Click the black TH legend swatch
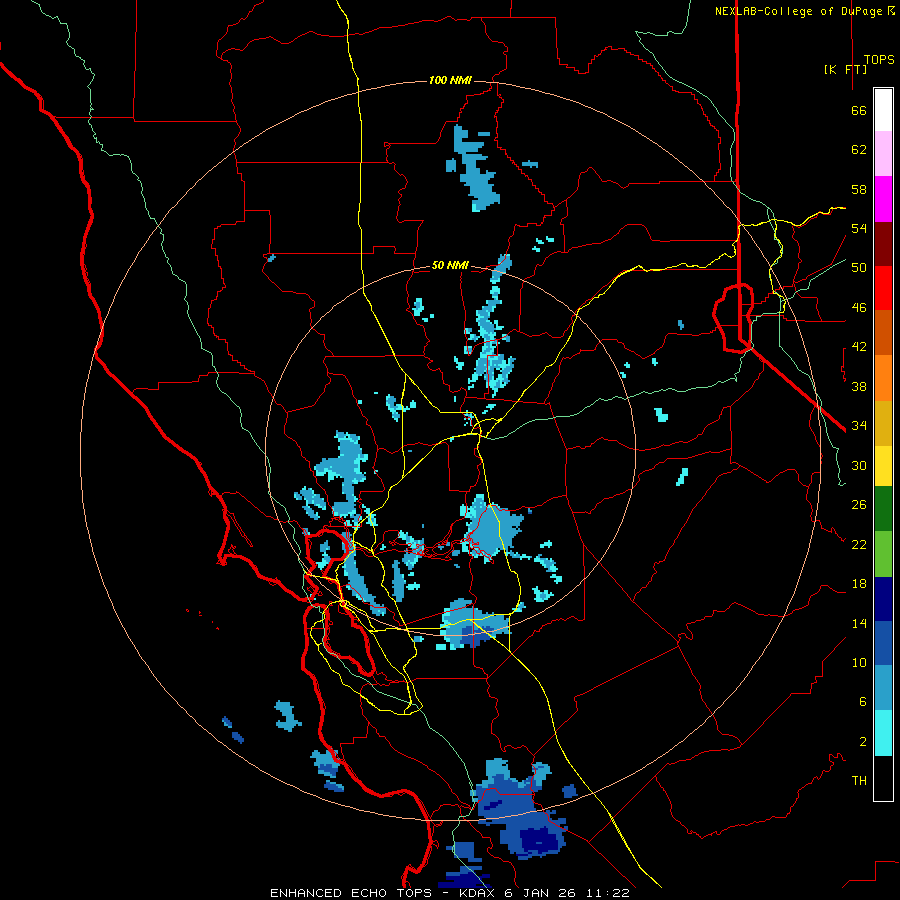The image size is (900, 900). (883, 778)
